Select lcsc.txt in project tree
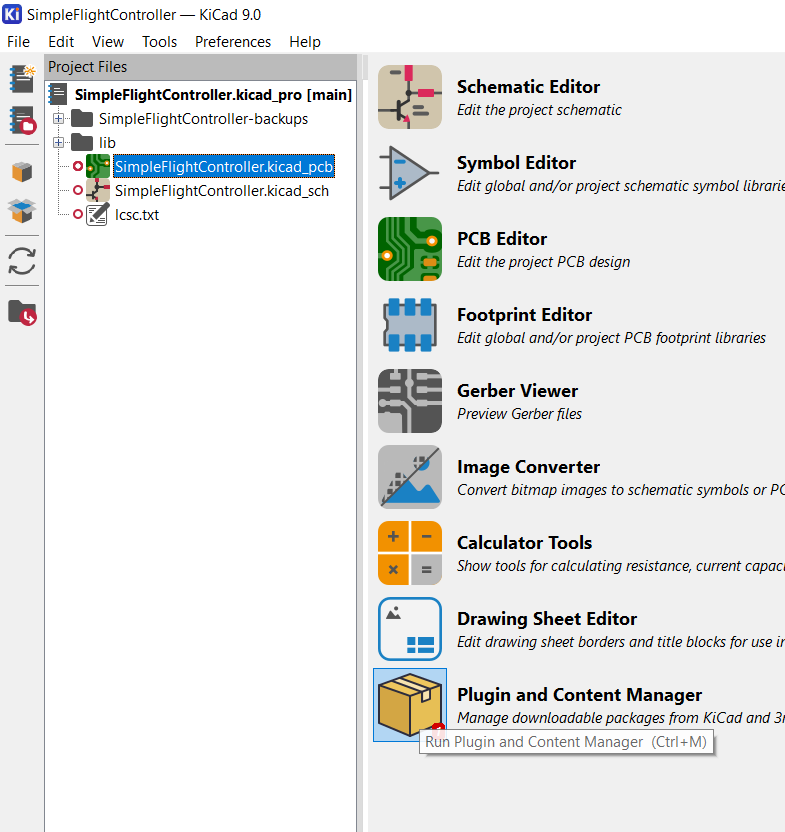Image resolution: width=785 pixels, height=832 pixels. (136, 214)
